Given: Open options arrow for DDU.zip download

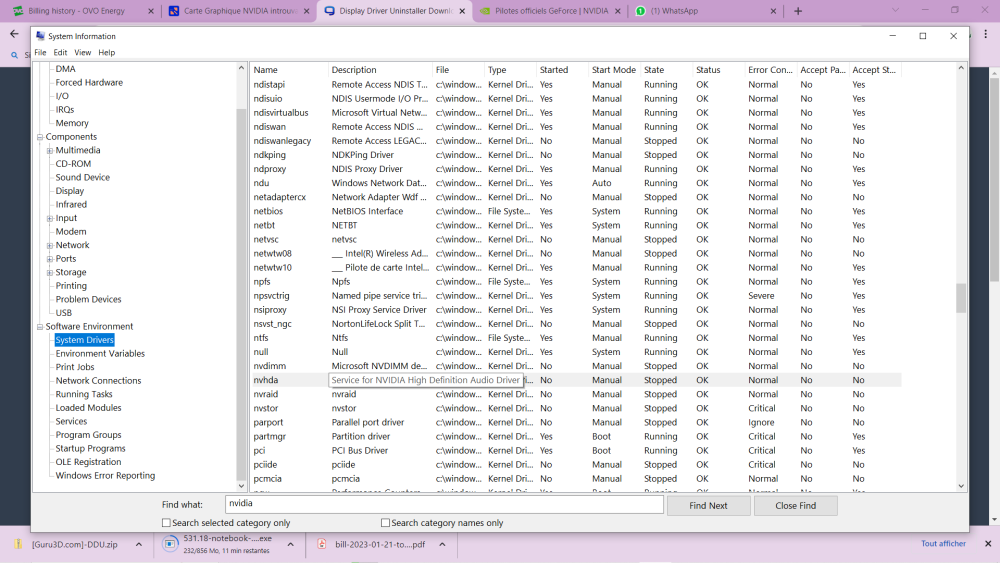Looking at the screenshot, I should [140, 545].
